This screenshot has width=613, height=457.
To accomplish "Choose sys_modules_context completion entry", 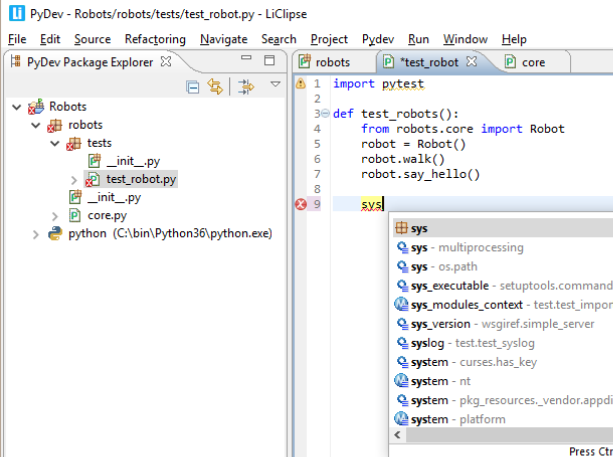I will pos(502,305).
